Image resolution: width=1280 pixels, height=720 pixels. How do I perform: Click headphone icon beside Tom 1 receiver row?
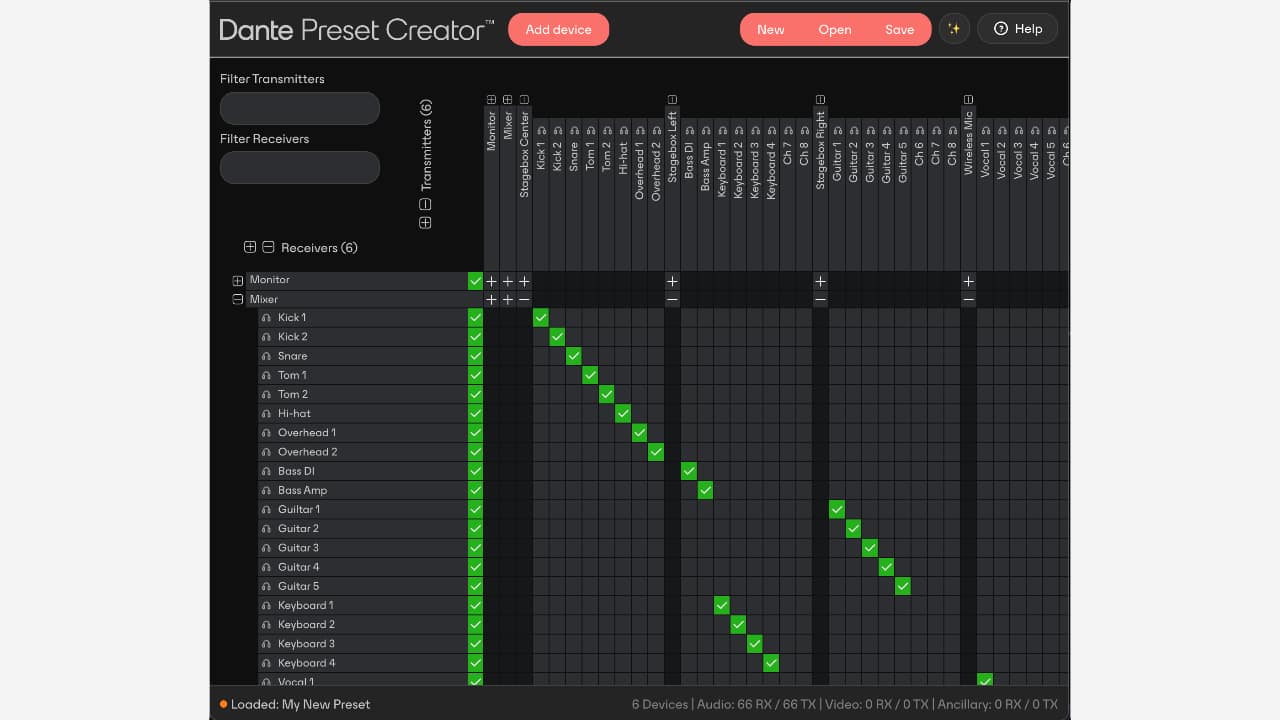266,375
